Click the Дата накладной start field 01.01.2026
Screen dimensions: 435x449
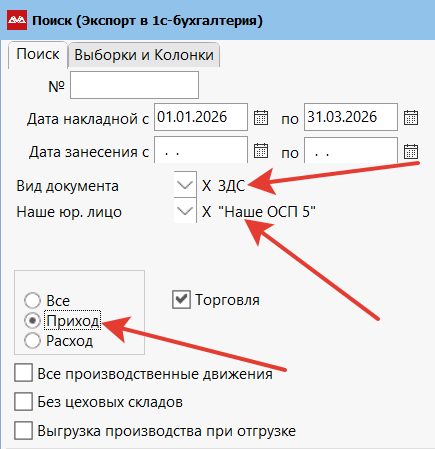coord(201,117)
